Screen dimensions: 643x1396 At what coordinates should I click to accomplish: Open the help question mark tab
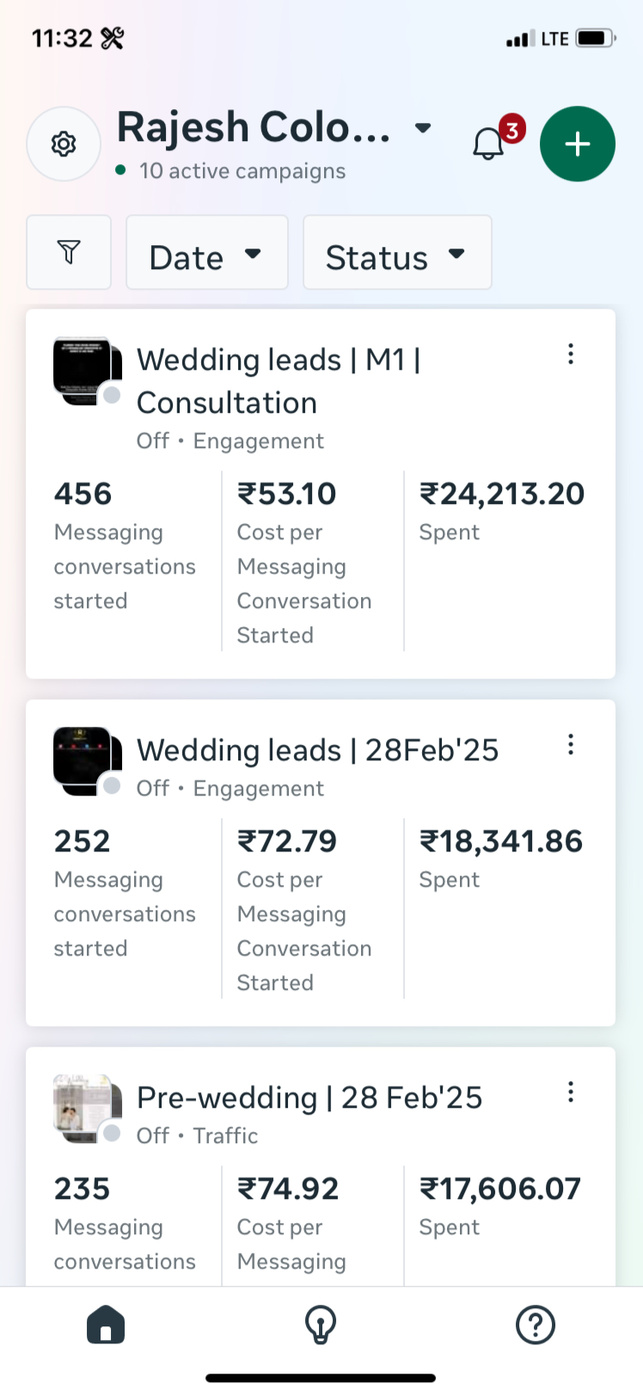[535, 1326]
